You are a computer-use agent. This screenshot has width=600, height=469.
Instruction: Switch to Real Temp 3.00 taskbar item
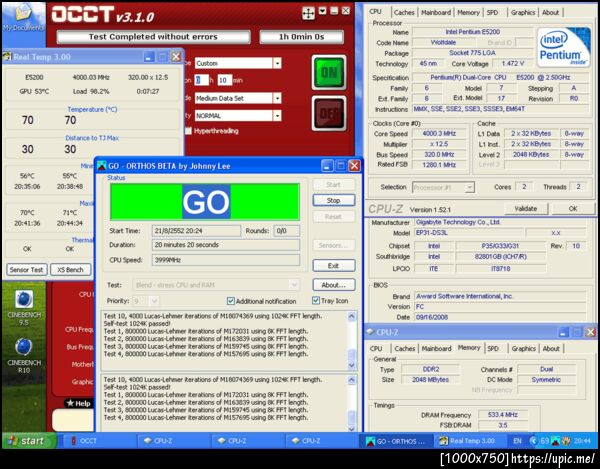470,441
